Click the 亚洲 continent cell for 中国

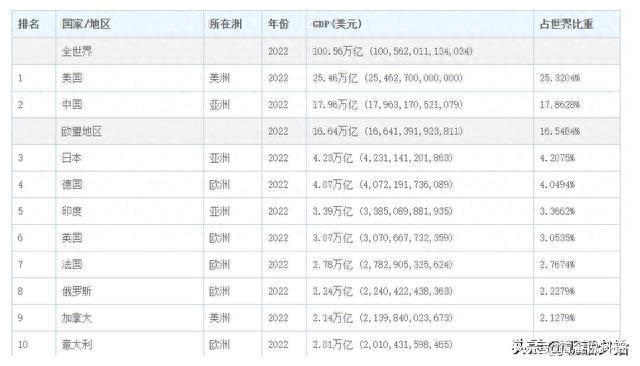click(x=220, y=105)
